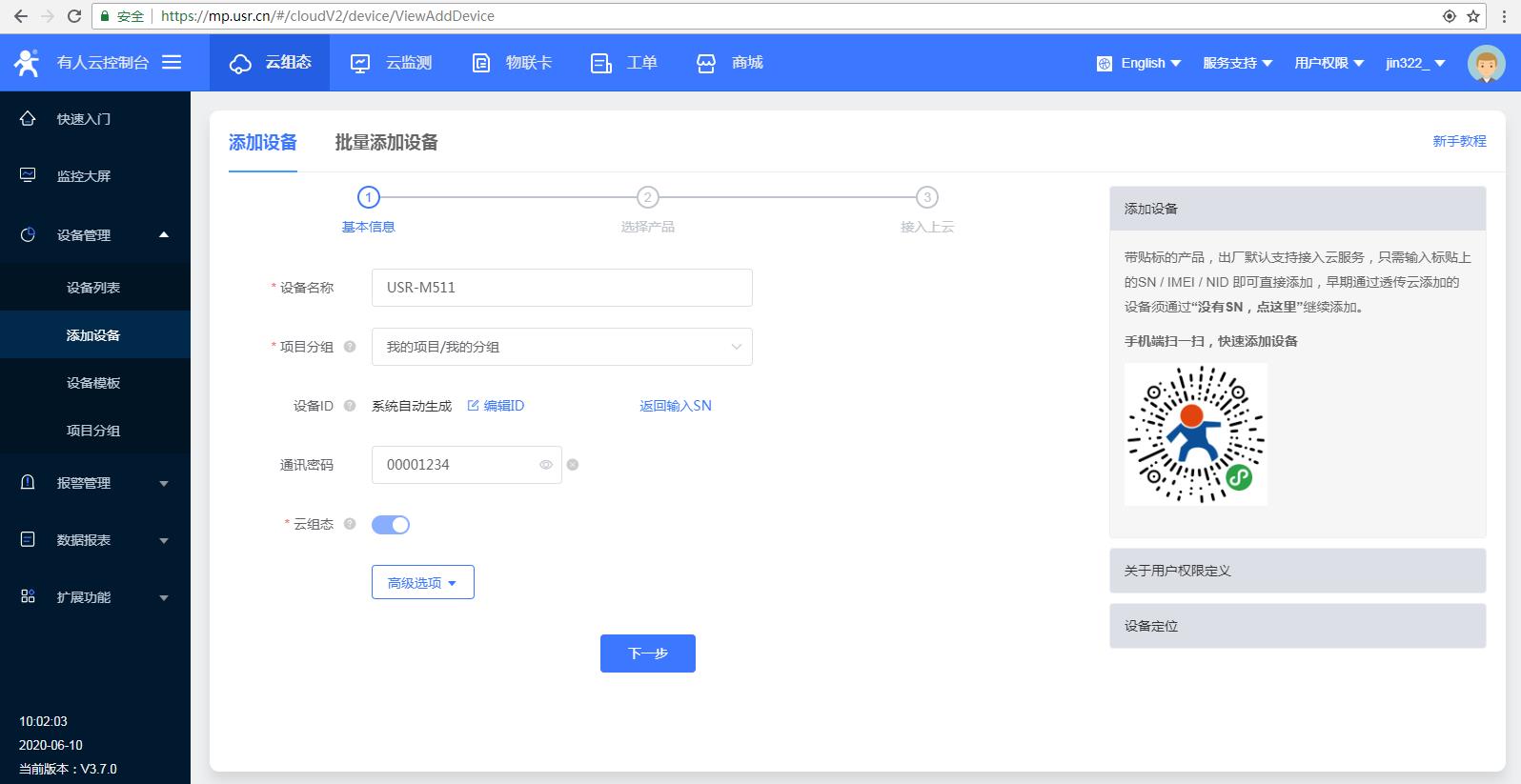Click the hamburger menu icon to collapse sidebar
This screenshot has width=1521, height=784.
point(172,62)
